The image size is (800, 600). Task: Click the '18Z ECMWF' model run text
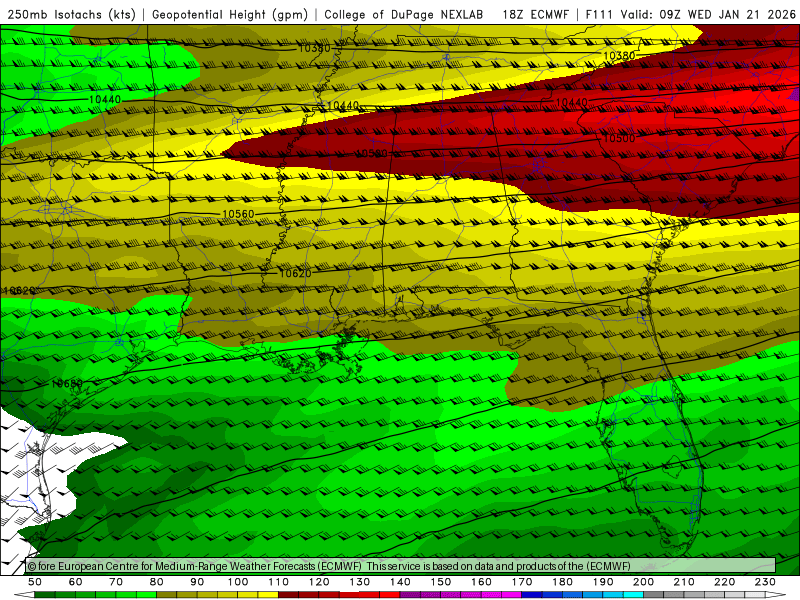coord(535,14)
